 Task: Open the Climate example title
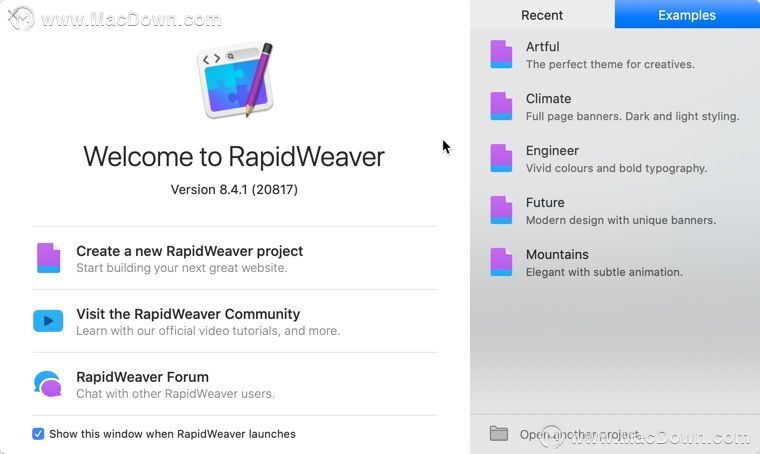(x=548, y=98)
